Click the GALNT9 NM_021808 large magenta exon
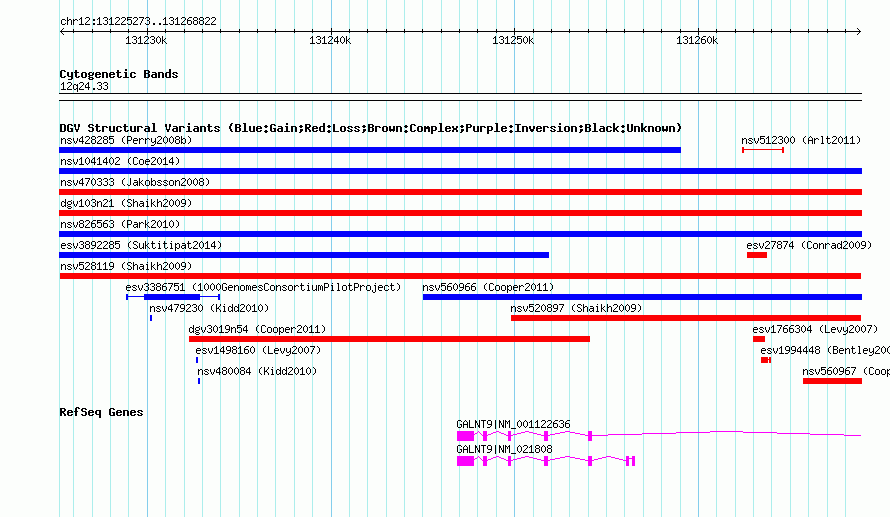The image size is (890, 517). pos(465,461)
